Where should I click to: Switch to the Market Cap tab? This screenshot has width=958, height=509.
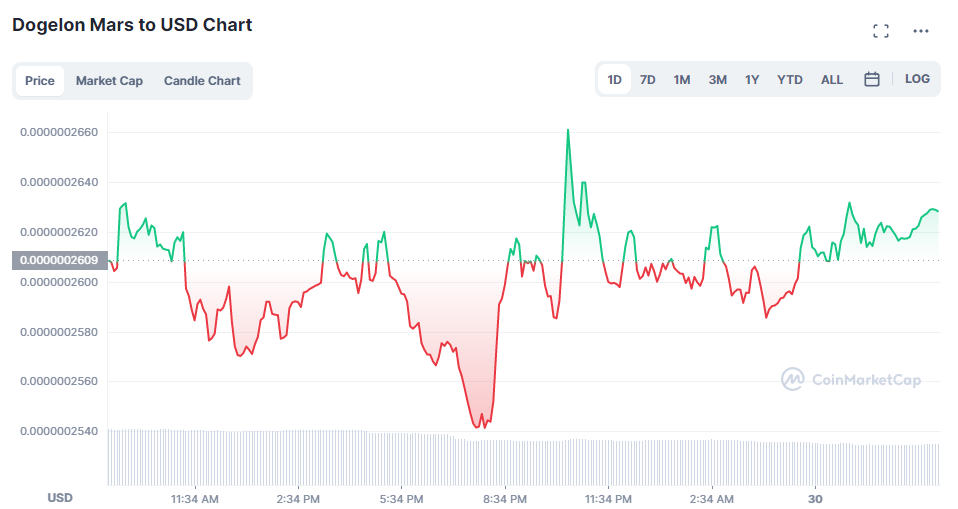coord(109,81)
